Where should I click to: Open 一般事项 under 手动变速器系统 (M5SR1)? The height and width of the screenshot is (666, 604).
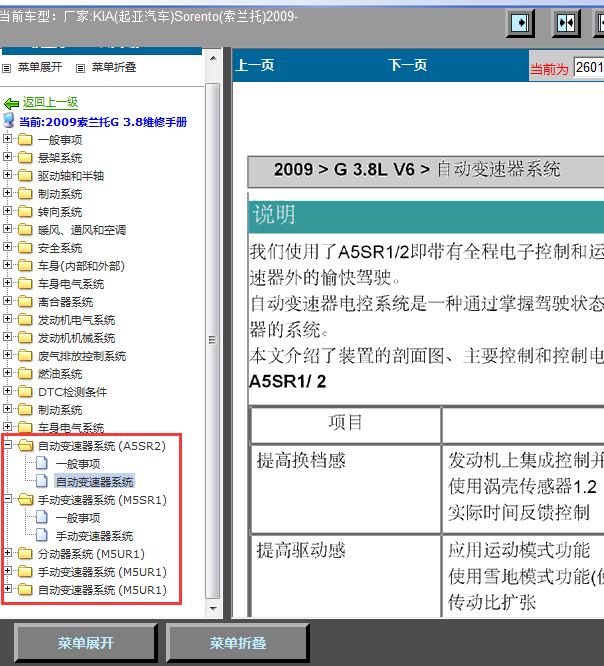[x=78, y=518]
